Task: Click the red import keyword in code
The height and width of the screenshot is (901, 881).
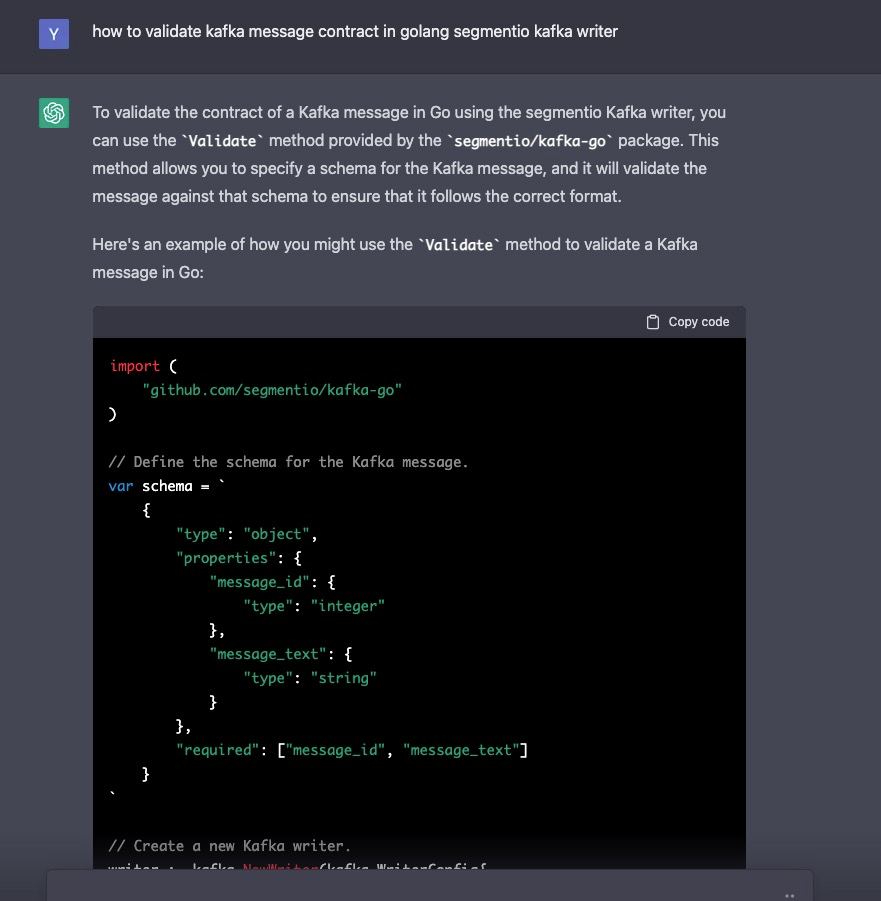Action: [x=134, y=366]
